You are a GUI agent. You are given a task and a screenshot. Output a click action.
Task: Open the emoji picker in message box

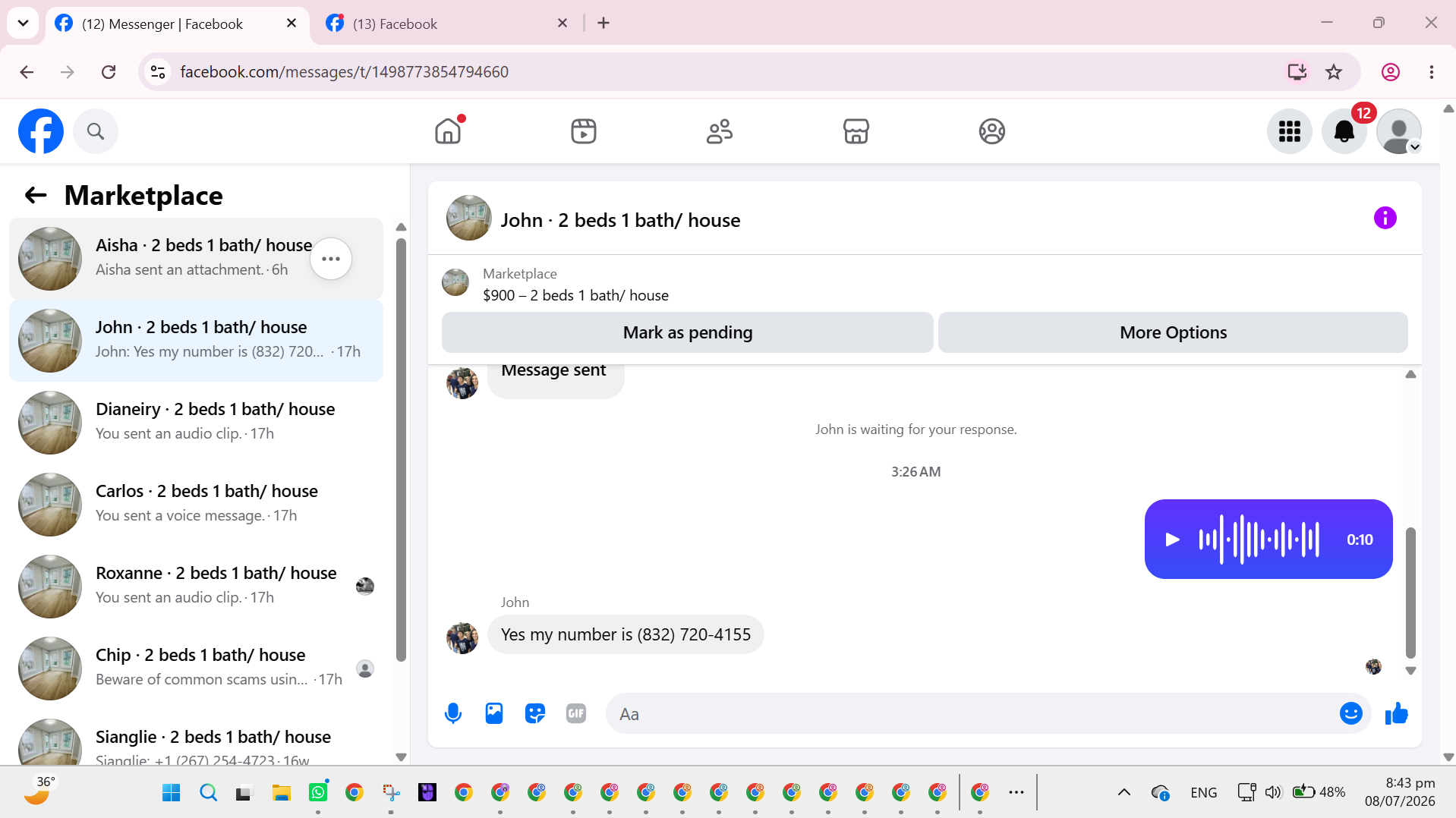(x=1350, y=713)
